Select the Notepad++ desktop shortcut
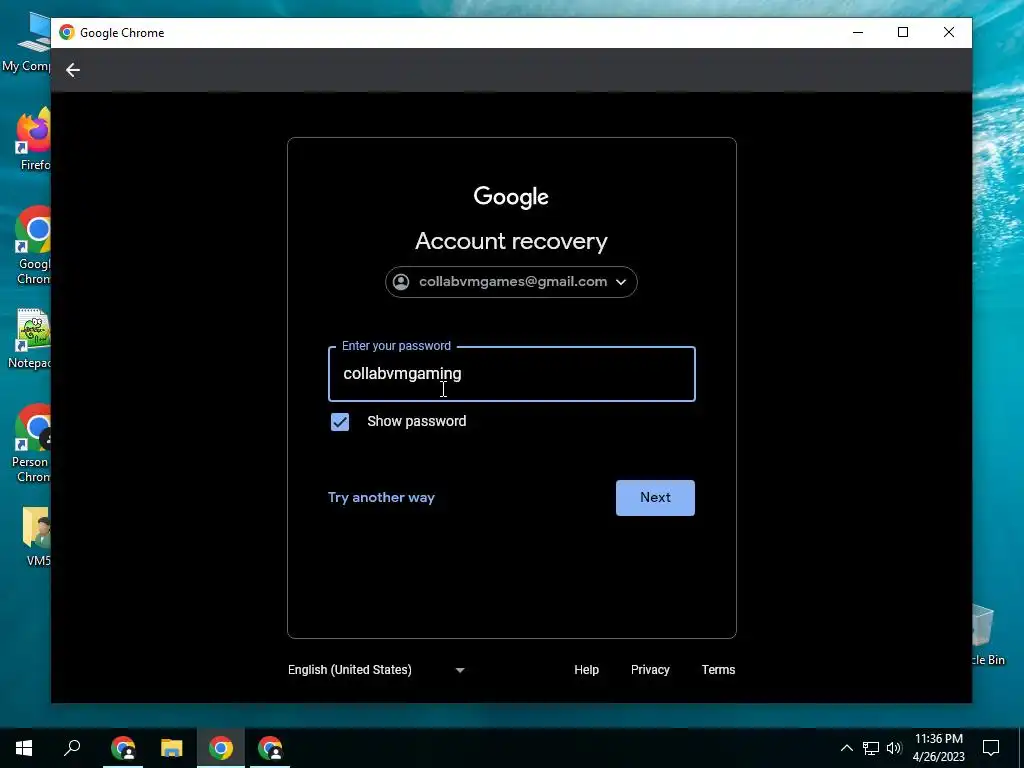This screenshot has width=1024, height=768. 31,339
